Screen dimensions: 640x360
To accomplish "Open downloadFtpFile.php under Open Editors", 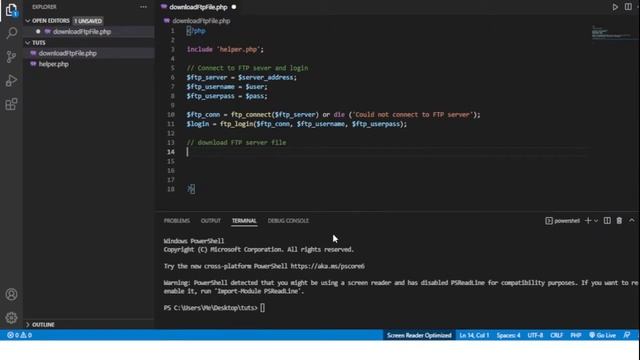I will 82,31.
